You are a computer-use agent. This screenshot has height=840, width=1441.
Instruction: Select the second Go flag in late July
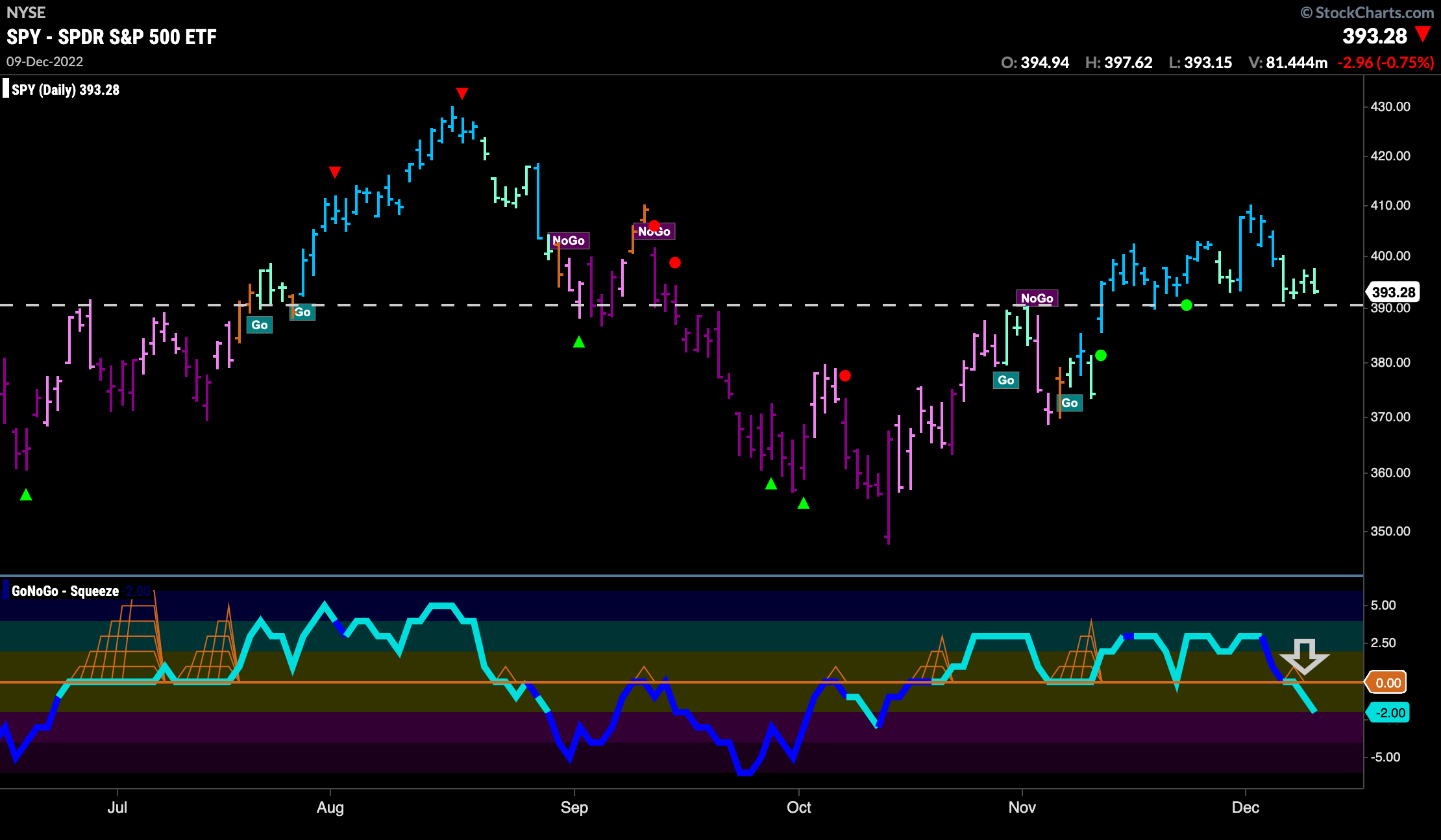[x=302, y=312]
